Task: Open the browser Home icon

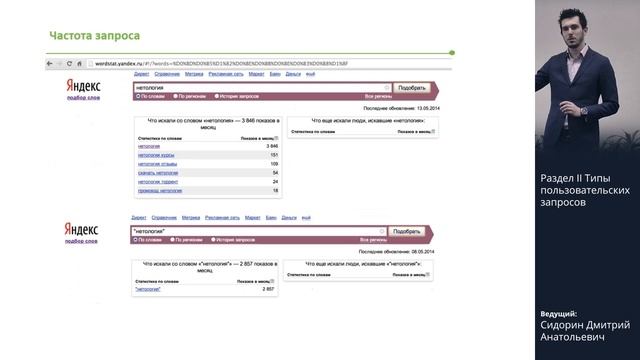Action: [80, 64]
